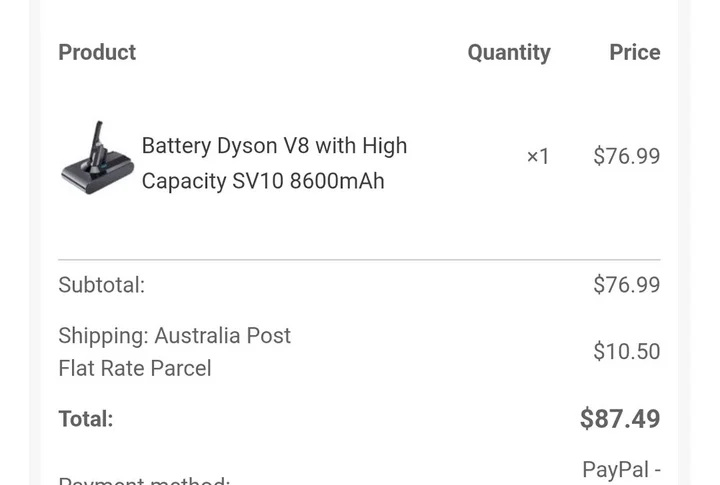
Task: Click the Shipping: Australia Post text
Action: (x=174, y=336)
